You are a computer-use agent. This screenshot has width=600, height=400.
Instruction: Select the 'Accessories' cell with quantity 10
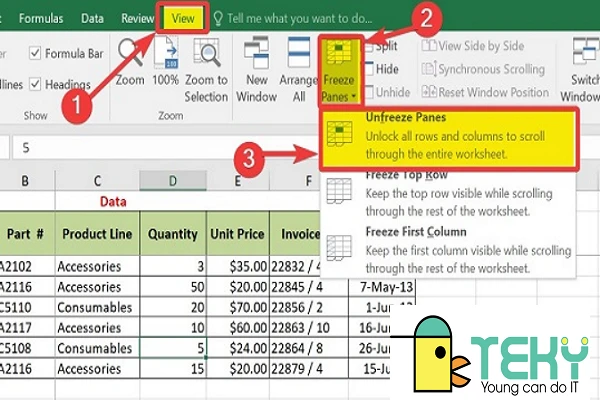tap(98, 328)
